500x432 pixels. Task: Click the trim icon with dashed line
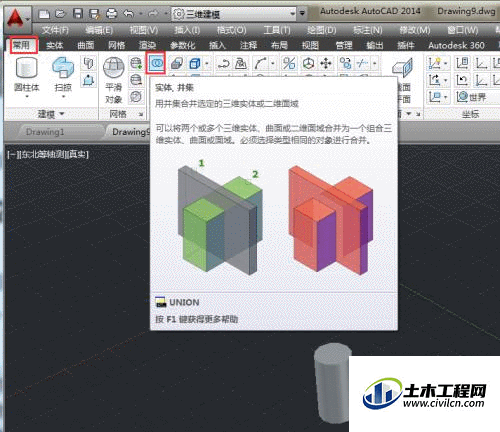pos(362,63)
